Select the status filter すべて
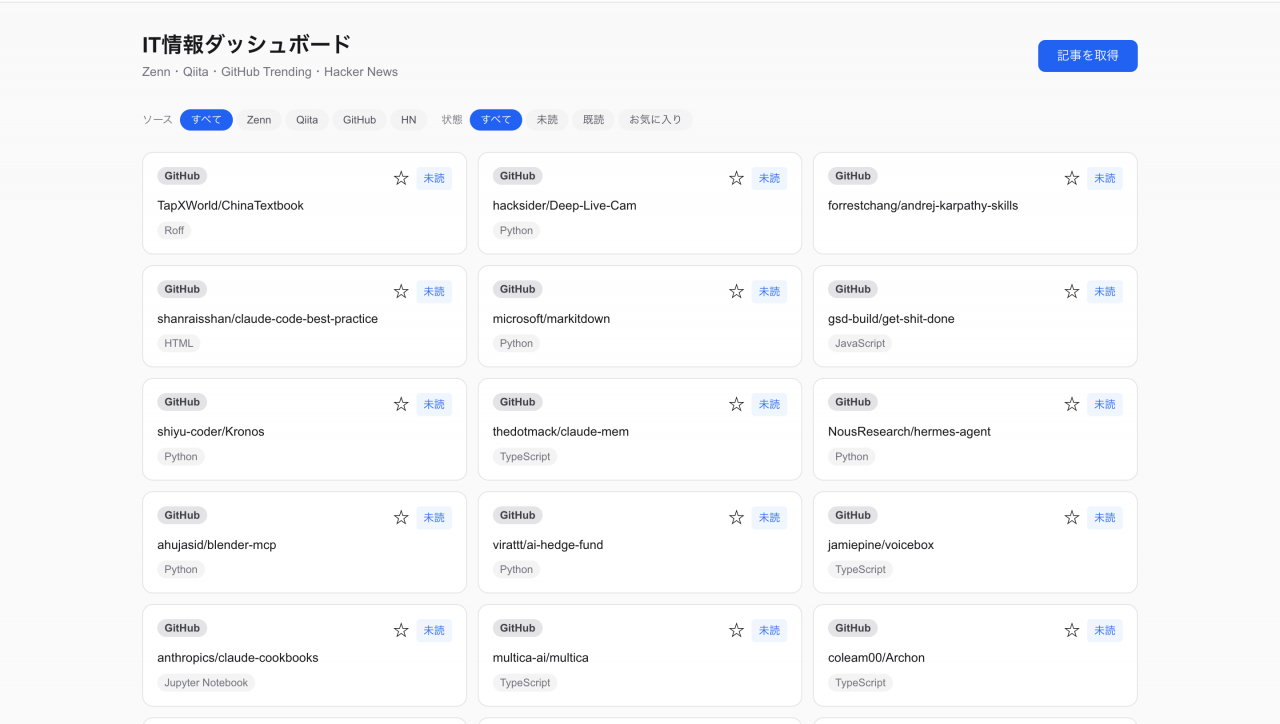 496,120
